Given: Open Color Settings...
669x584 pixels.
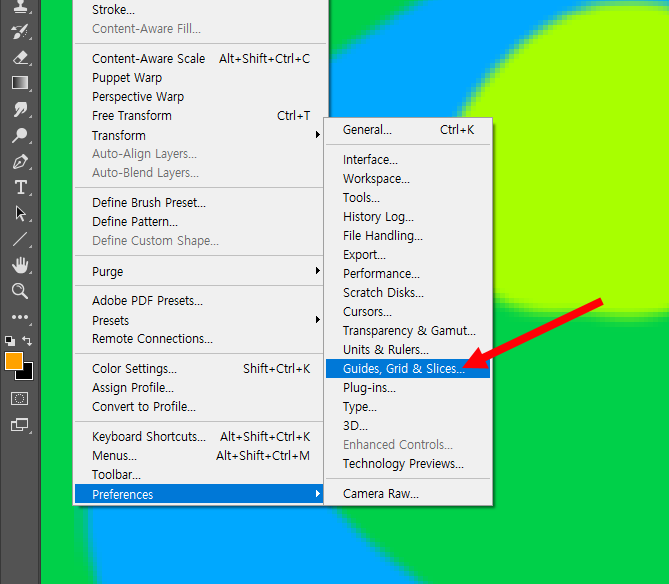Looking at the screenshot, I should tap(198, 368).
